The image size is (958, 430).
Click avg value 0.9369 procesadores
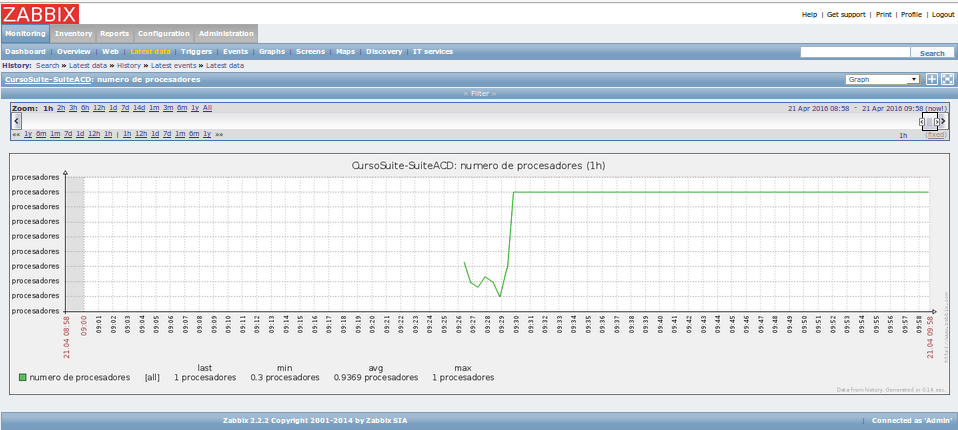pos(376,378)
